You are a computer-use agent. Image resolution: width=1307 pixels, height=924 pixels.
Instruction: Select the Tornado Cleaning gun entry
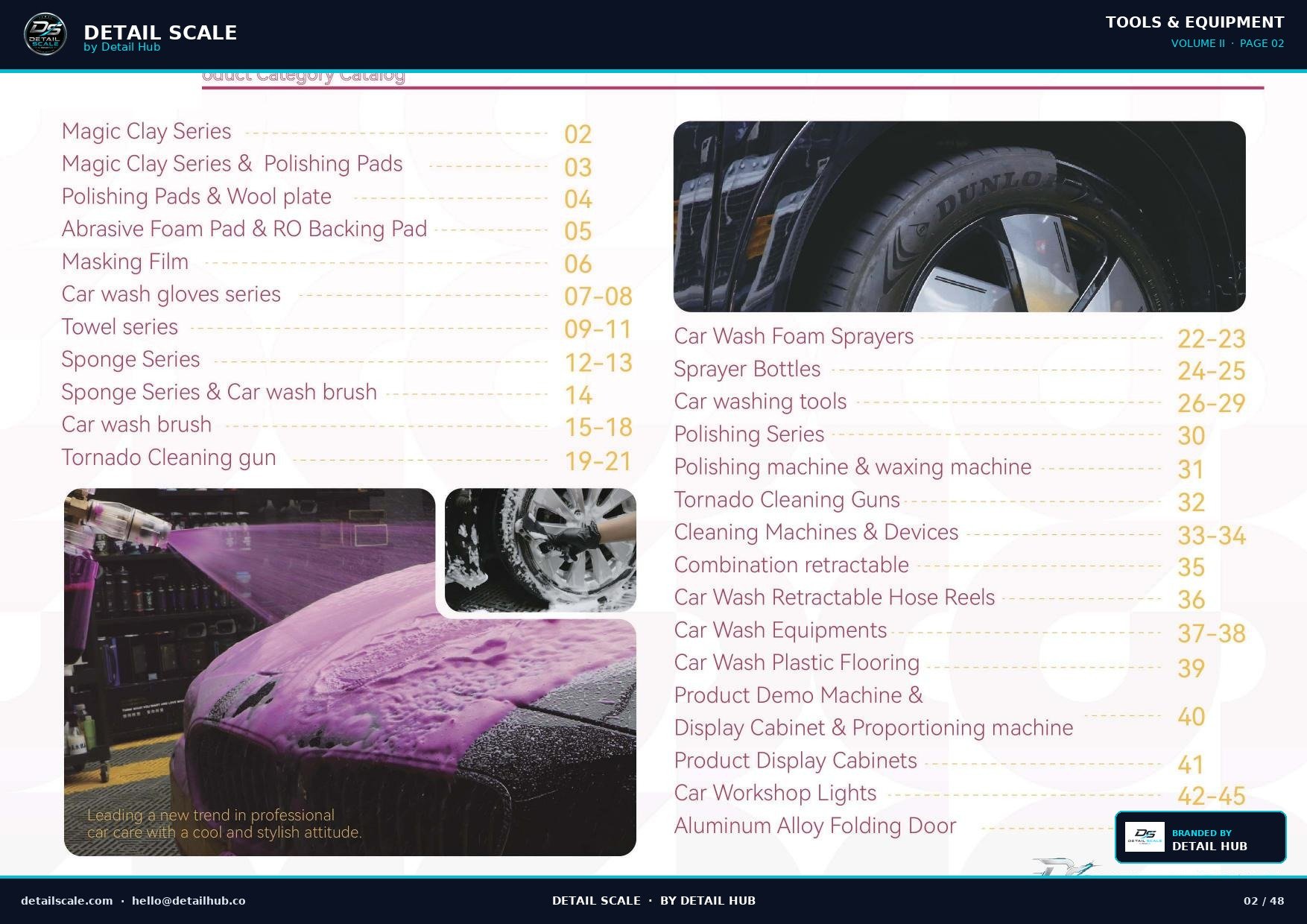click(x=169, y=458)
